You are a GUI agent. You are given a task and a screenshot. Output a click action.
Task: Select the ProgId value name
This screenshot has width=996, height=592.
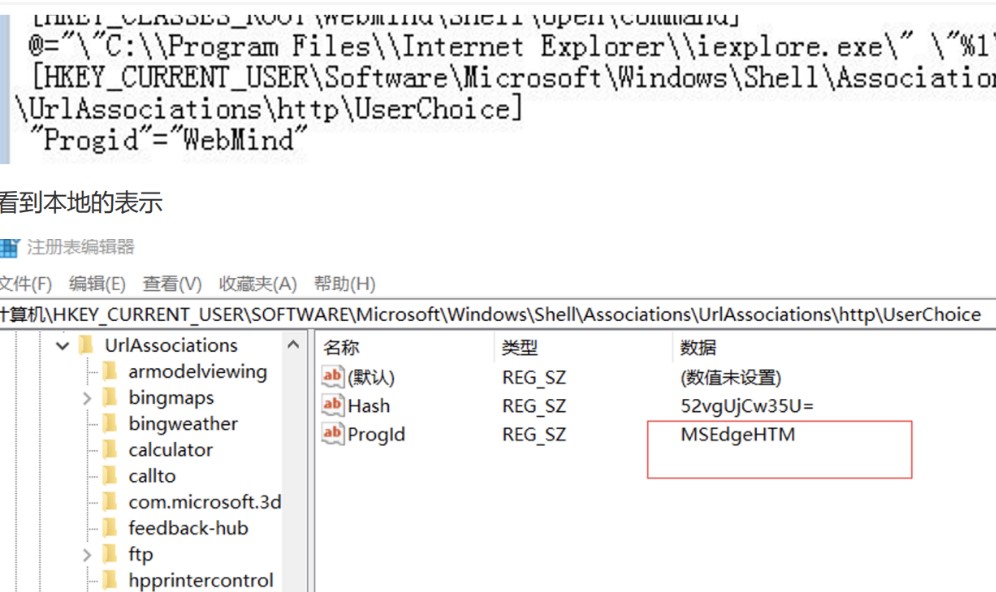376,434
